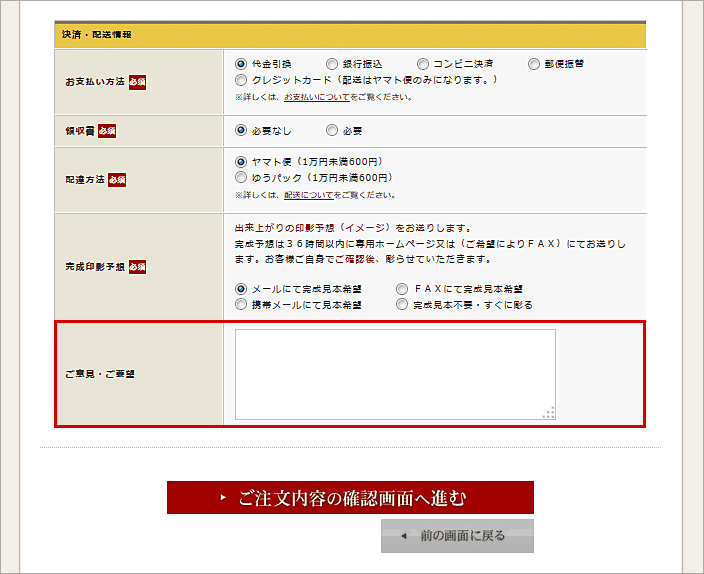Open the お支払いについて link
Image resolution: width=704 pixels, height=574 pixels.
[316, 97]
